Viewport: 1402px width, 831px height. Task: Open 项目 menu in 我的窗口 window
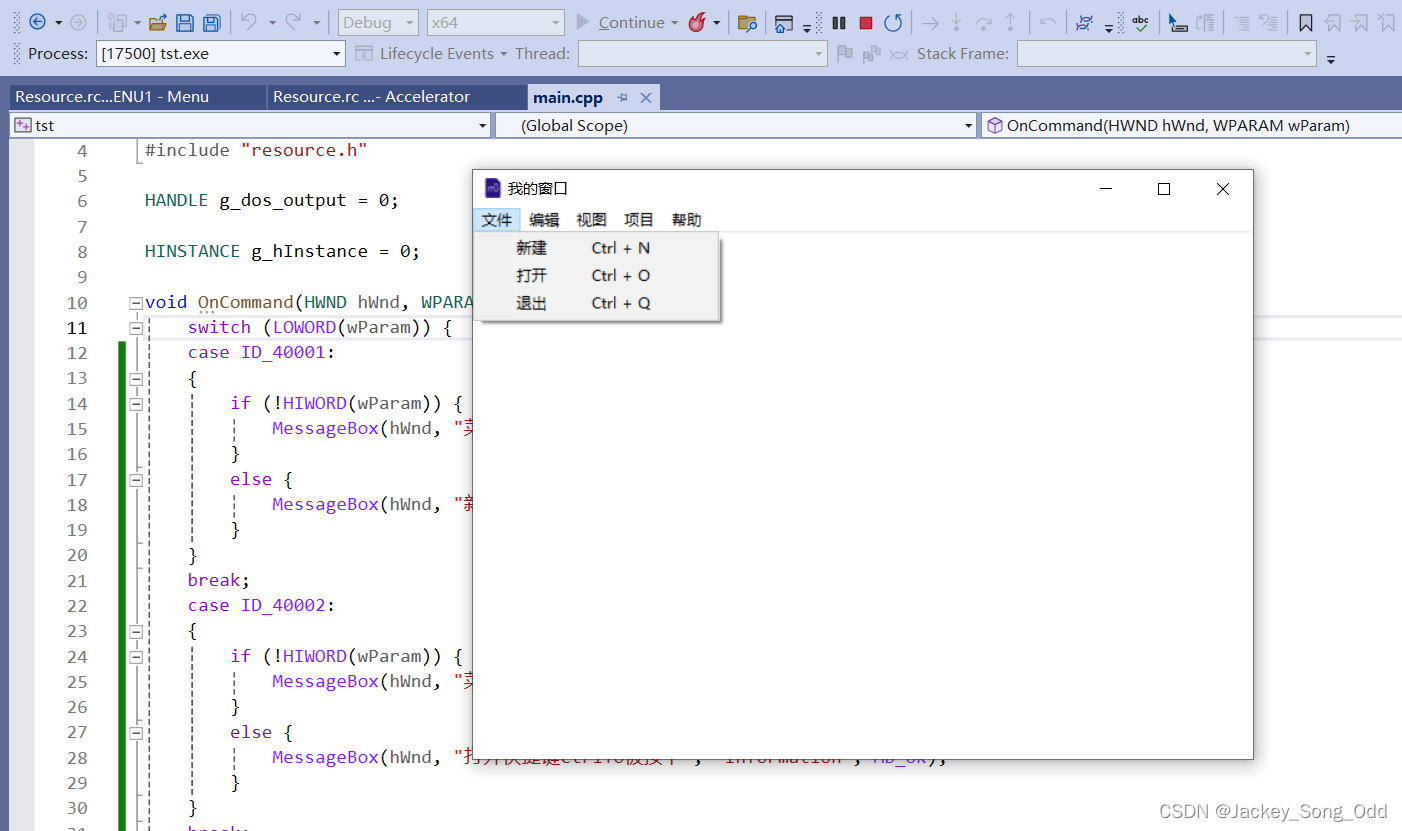coord(639,220)
